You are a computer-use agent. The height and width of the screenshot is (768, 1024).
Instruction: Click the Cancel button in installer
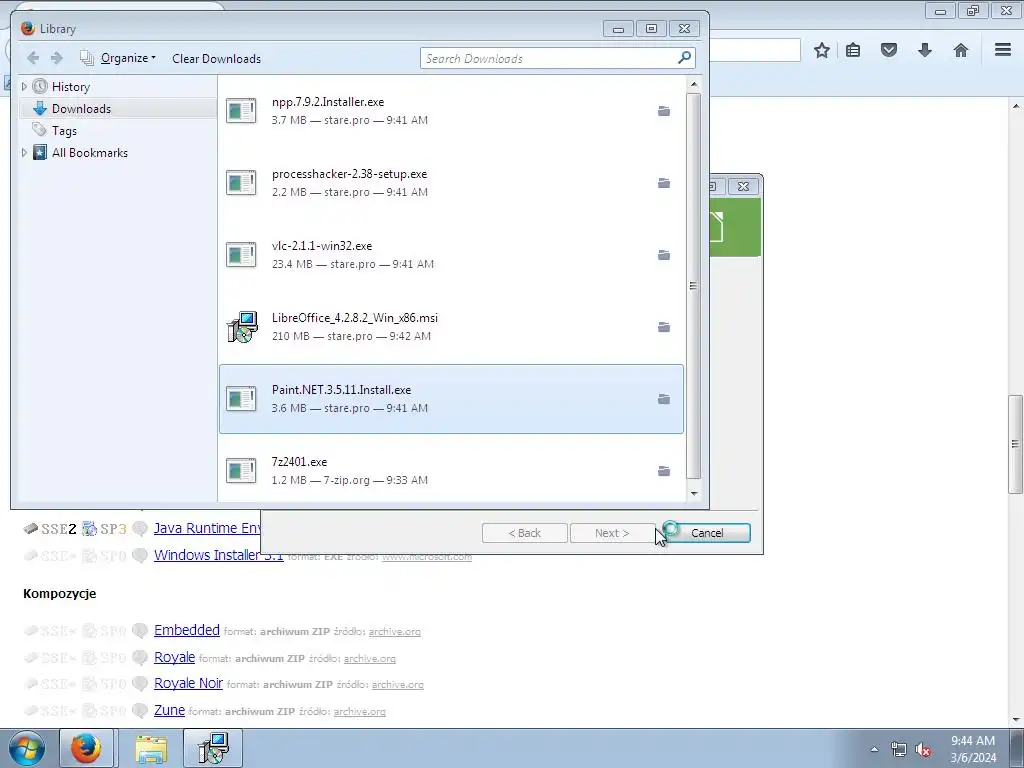coord(706,533)
